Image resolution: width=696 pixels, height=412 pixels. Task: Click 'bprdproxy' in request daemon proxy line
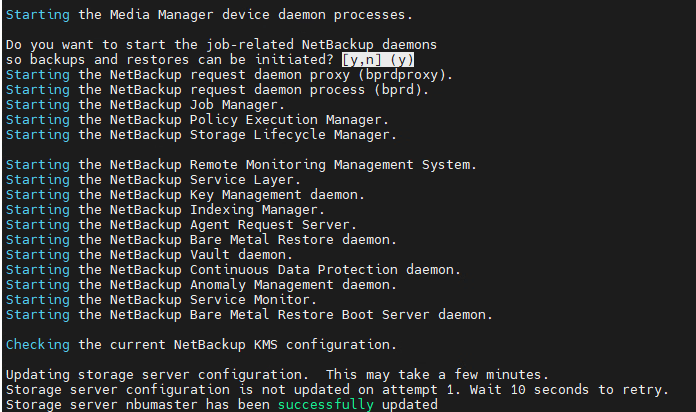pyautogui.click(x=402, y=75)
